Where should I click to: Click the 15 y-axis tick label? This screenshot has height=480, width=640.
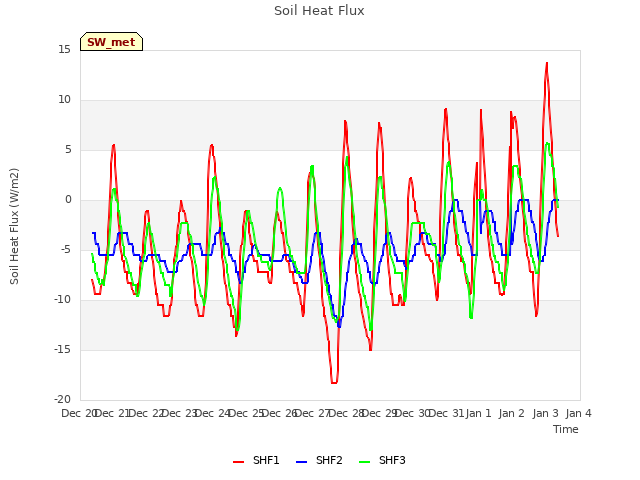pyautogui.click(x=64, y=50)
